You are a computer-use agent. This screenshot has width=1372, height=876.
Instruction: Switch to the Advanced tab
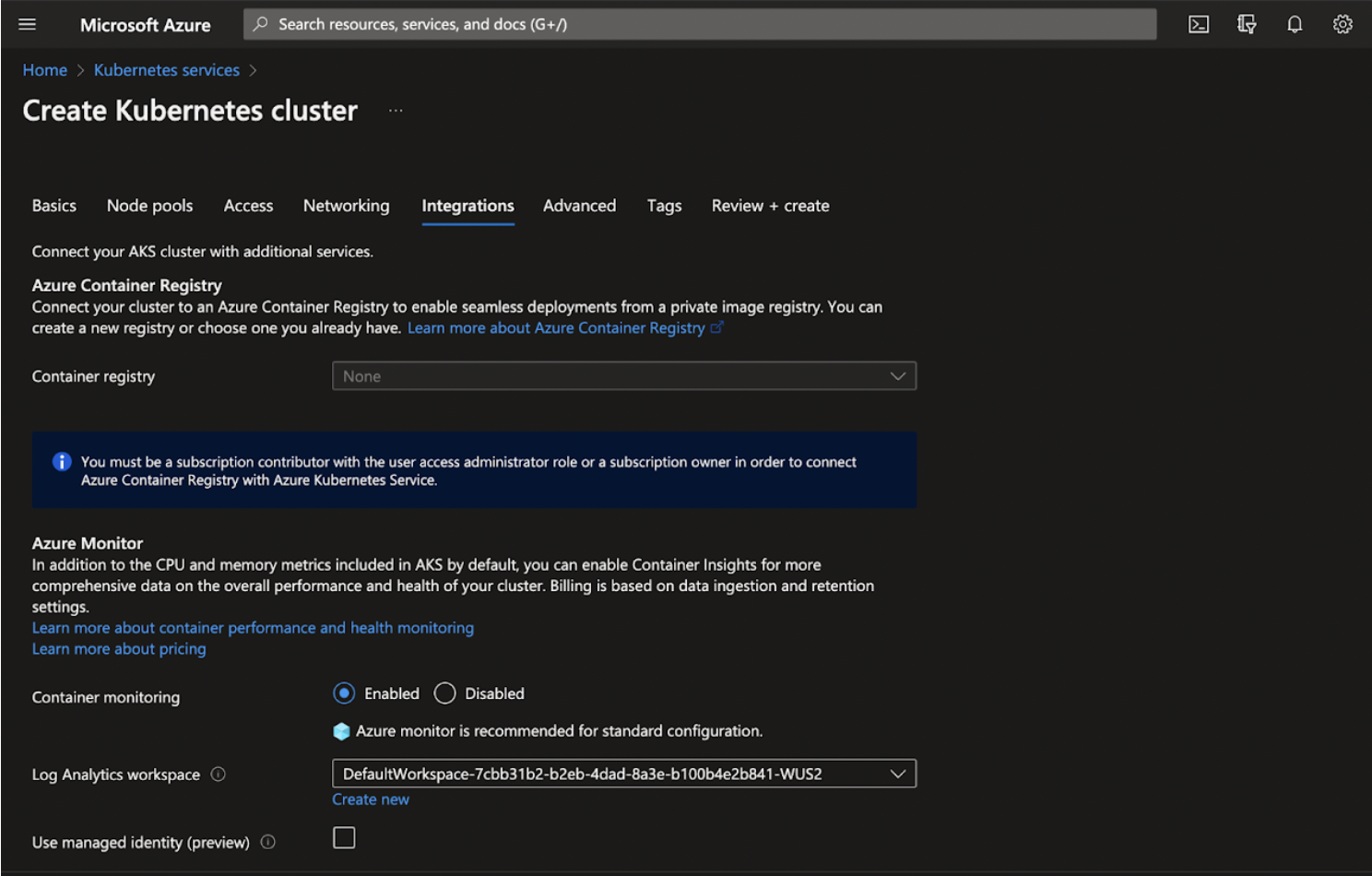coord(579,206)
